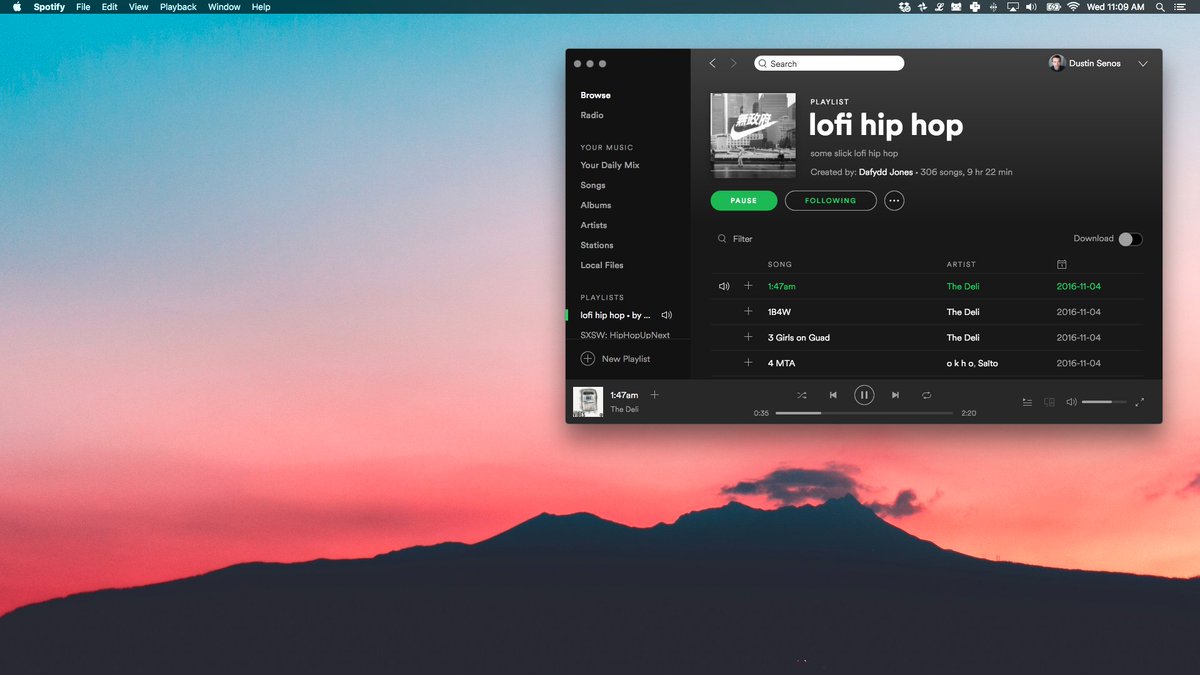Save the now-playing 1:47am track with plus
Screen dimensions: 1200x675
[655, 395]
